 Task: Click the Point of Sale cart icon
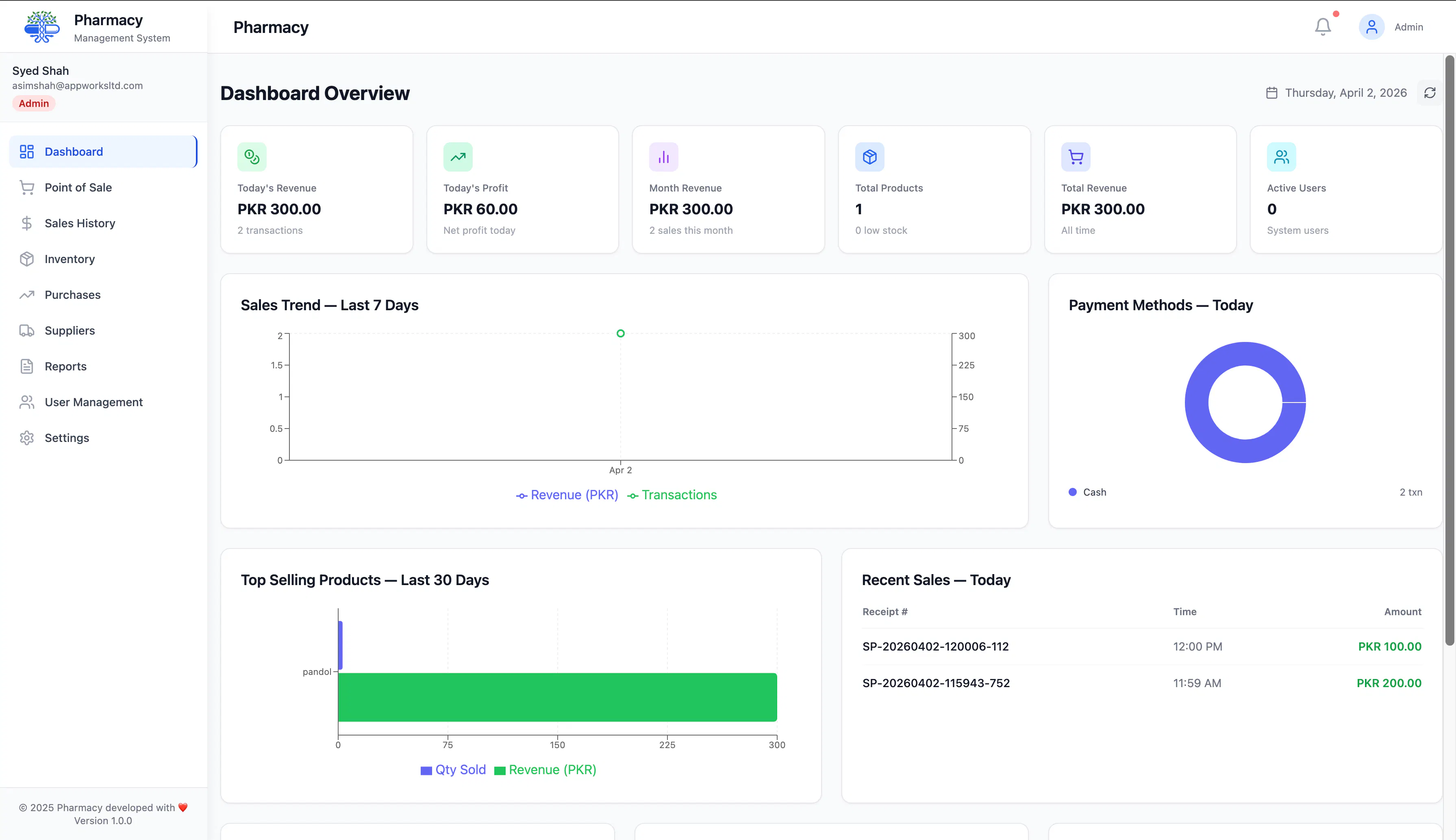pyautogui.click(x=26, y=187)
